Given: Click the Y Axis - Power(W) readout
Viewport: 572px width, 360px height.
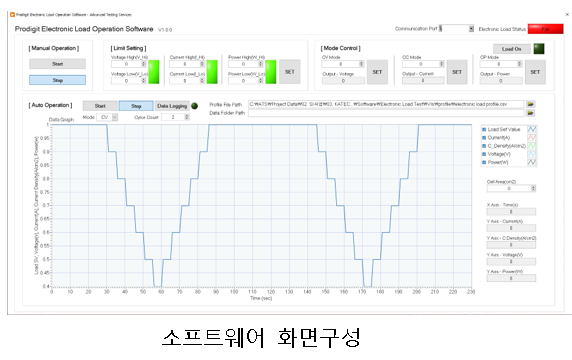Looking at the screenshot, I should [x=511, y=278].
